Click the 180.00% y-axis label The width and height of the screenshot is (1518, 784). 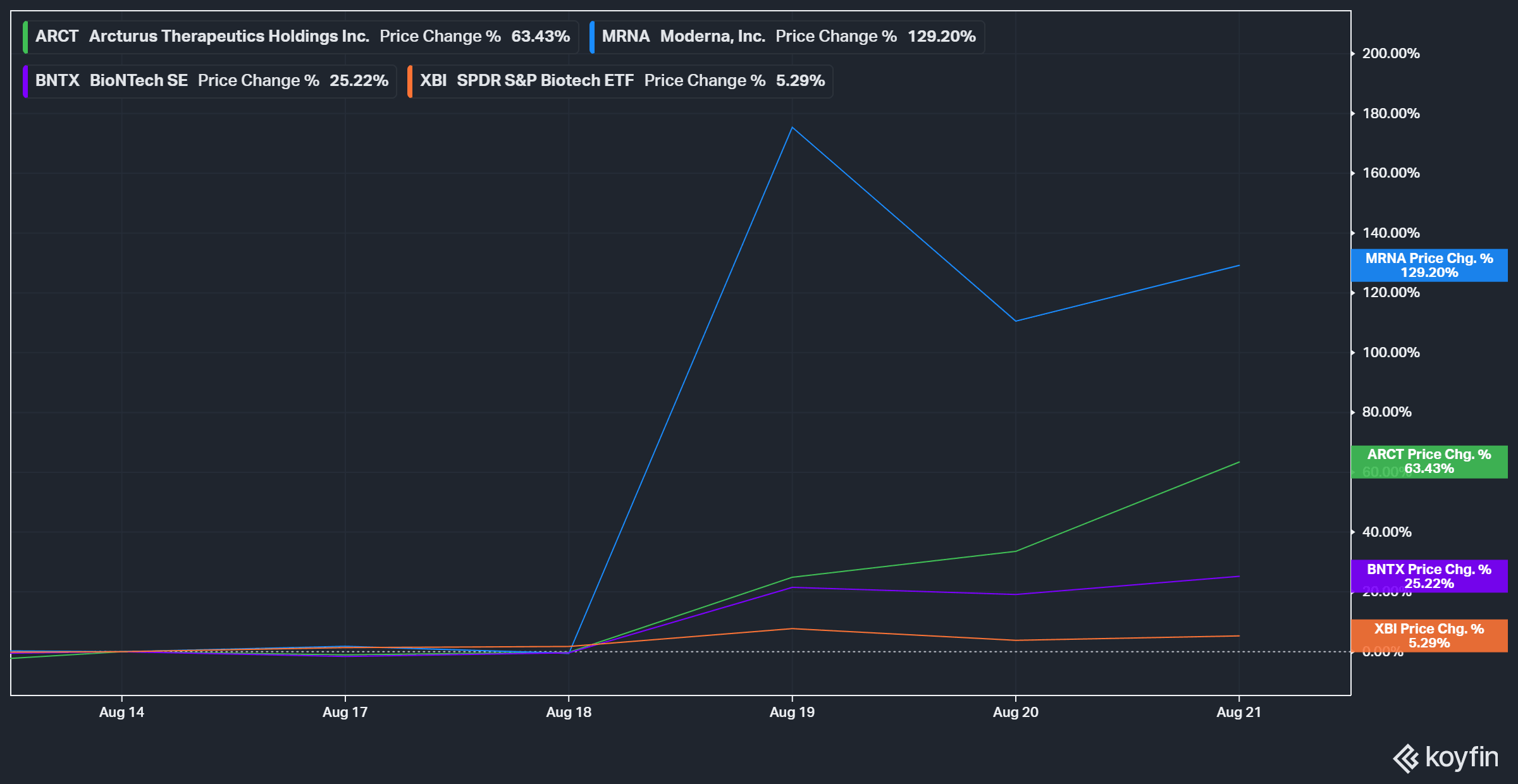[x=1391, y=114]
